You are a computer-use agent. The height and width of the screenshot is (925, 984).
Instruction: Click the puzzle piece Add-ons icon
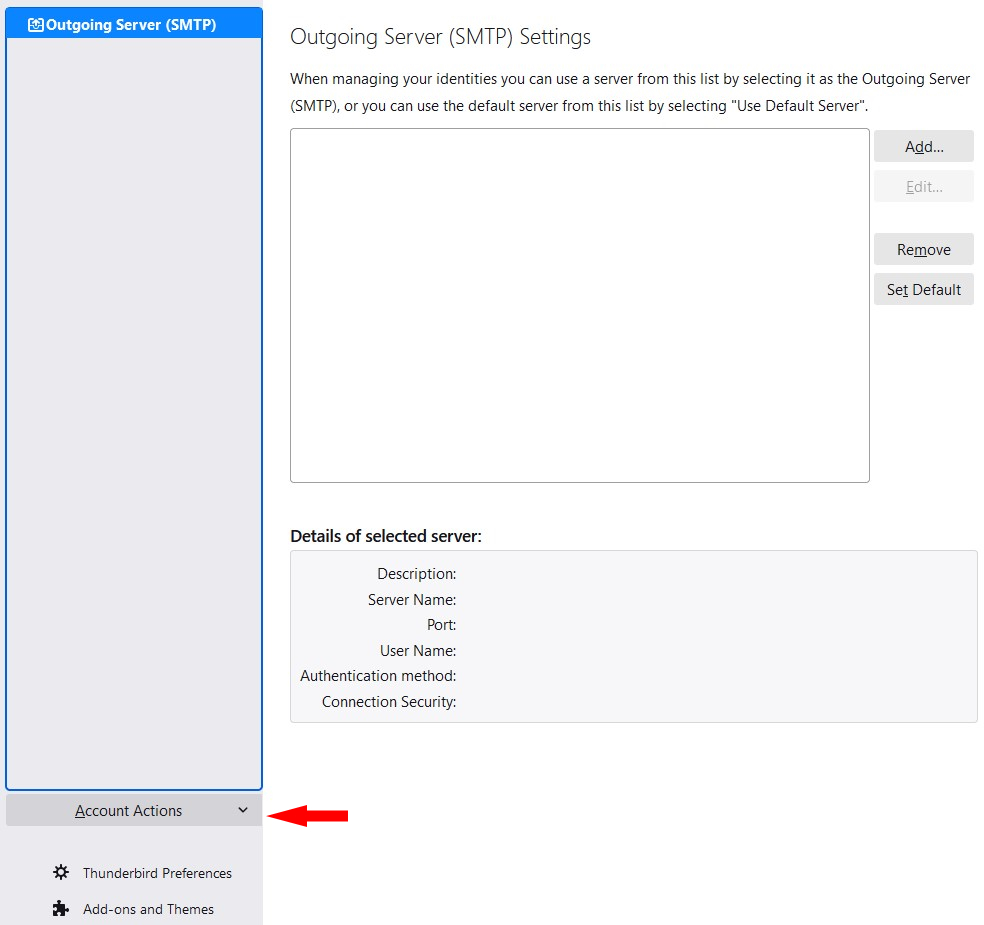61,909
